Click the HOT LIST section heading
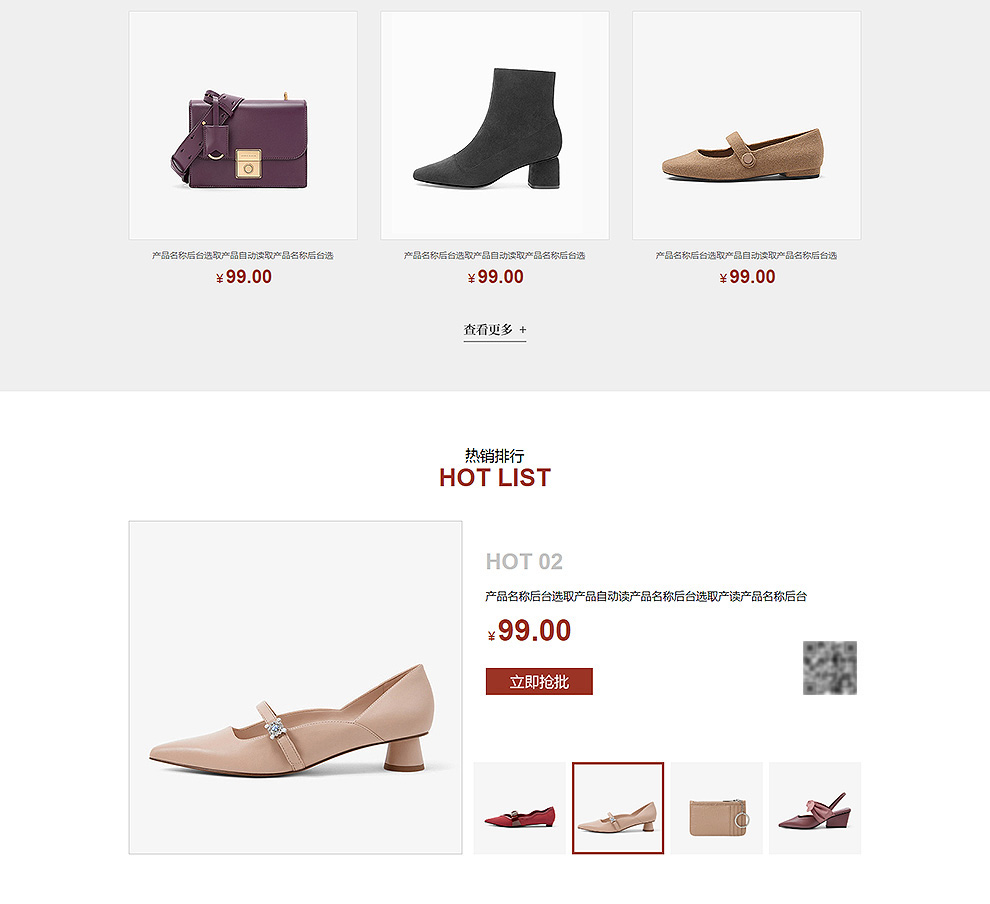This screenshot has height=904, width=990. point(495,477)
